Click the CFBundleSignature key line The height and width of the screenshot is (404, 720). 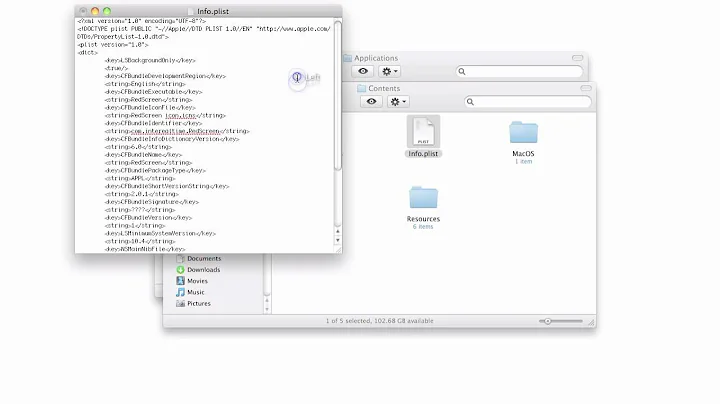point(152,202)
